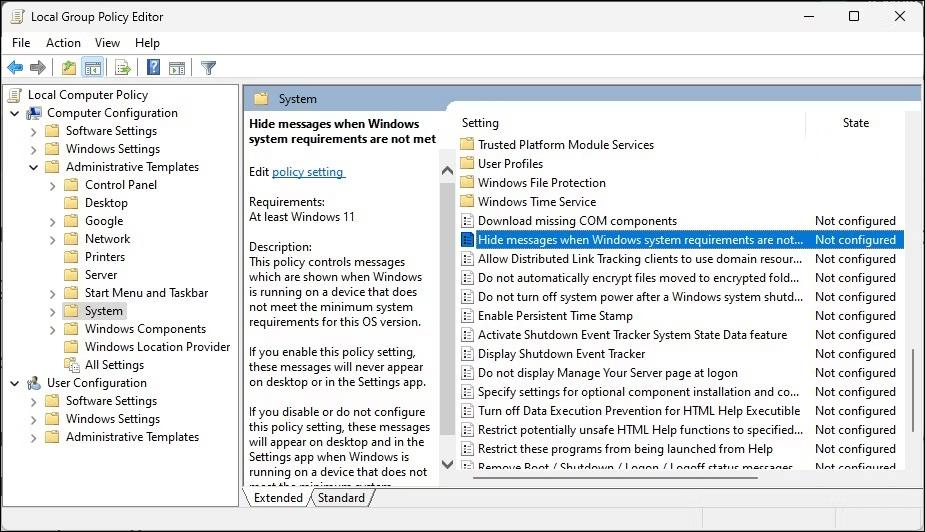Viewport: 925px width, 532px height.
Task: Open Help via the question mark icon
Action: (x=153, y=68)
